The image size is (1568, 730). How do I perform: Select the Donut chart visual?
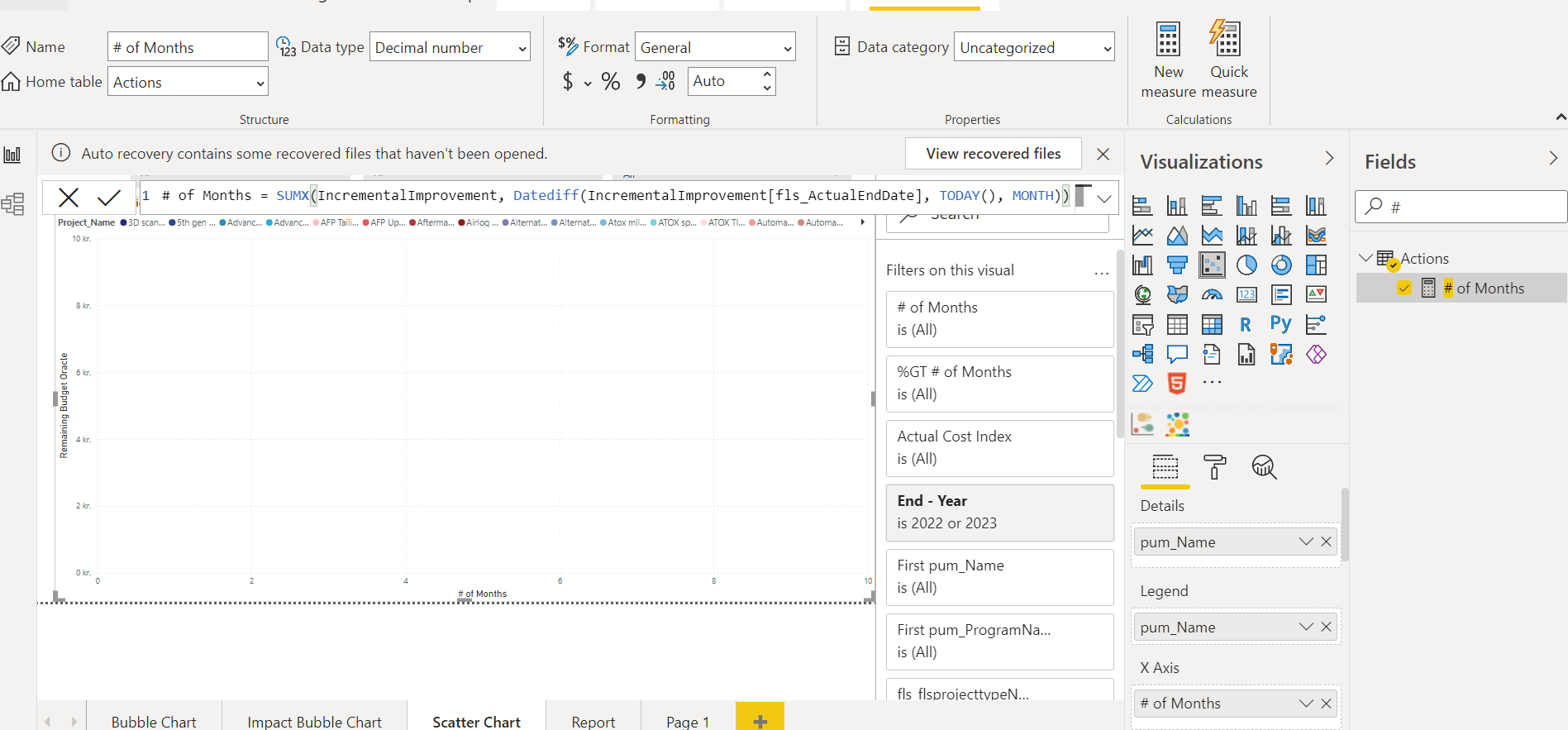(x=1281, y=265)
